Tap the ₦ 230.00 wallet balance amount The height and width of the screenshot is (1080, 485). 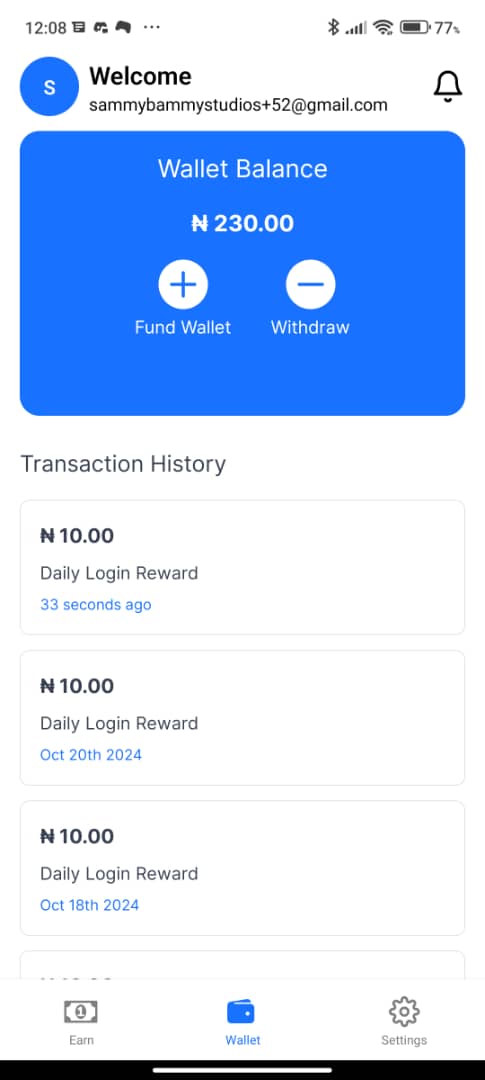coord(242,223)
